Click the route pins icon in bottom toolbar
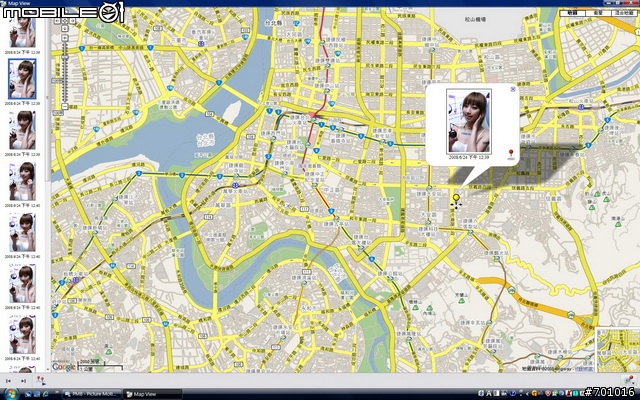Image resolution: width=640 pixels, height=400 pixels. [x=40, y=380]
